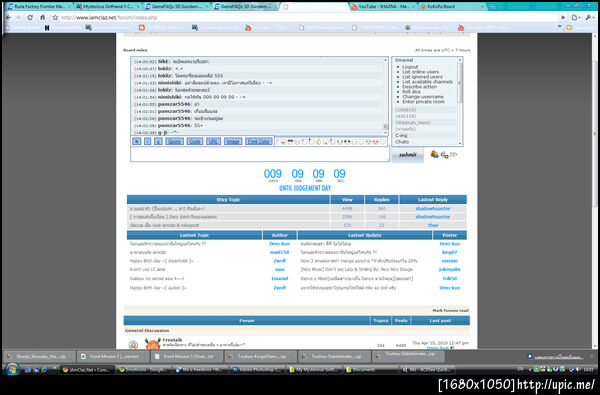Select List ignored users option
The height and width of the screenshot is (395, 600).
422,77
